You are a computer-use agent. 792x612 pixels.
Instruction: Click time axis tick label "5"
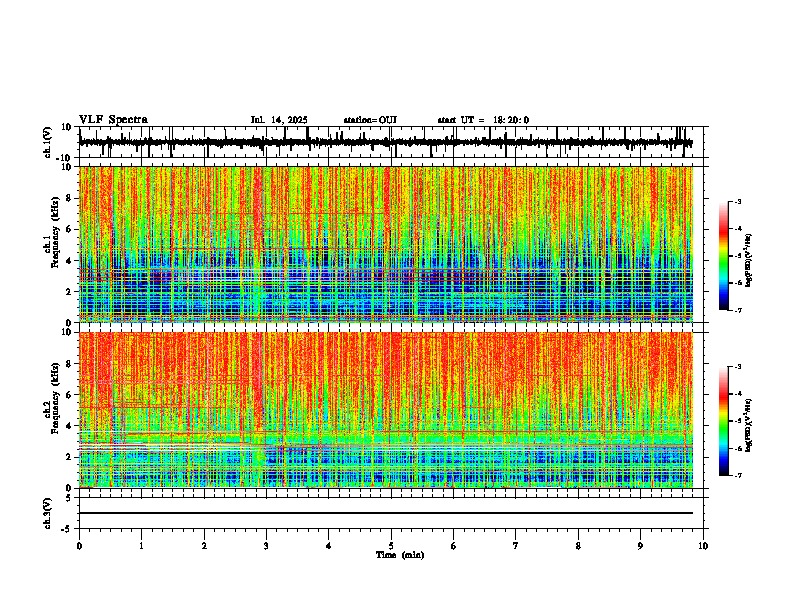pos(391,546)
